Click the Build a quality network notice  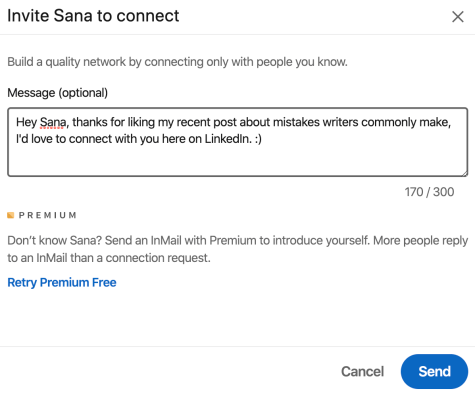tap(177, 62)
